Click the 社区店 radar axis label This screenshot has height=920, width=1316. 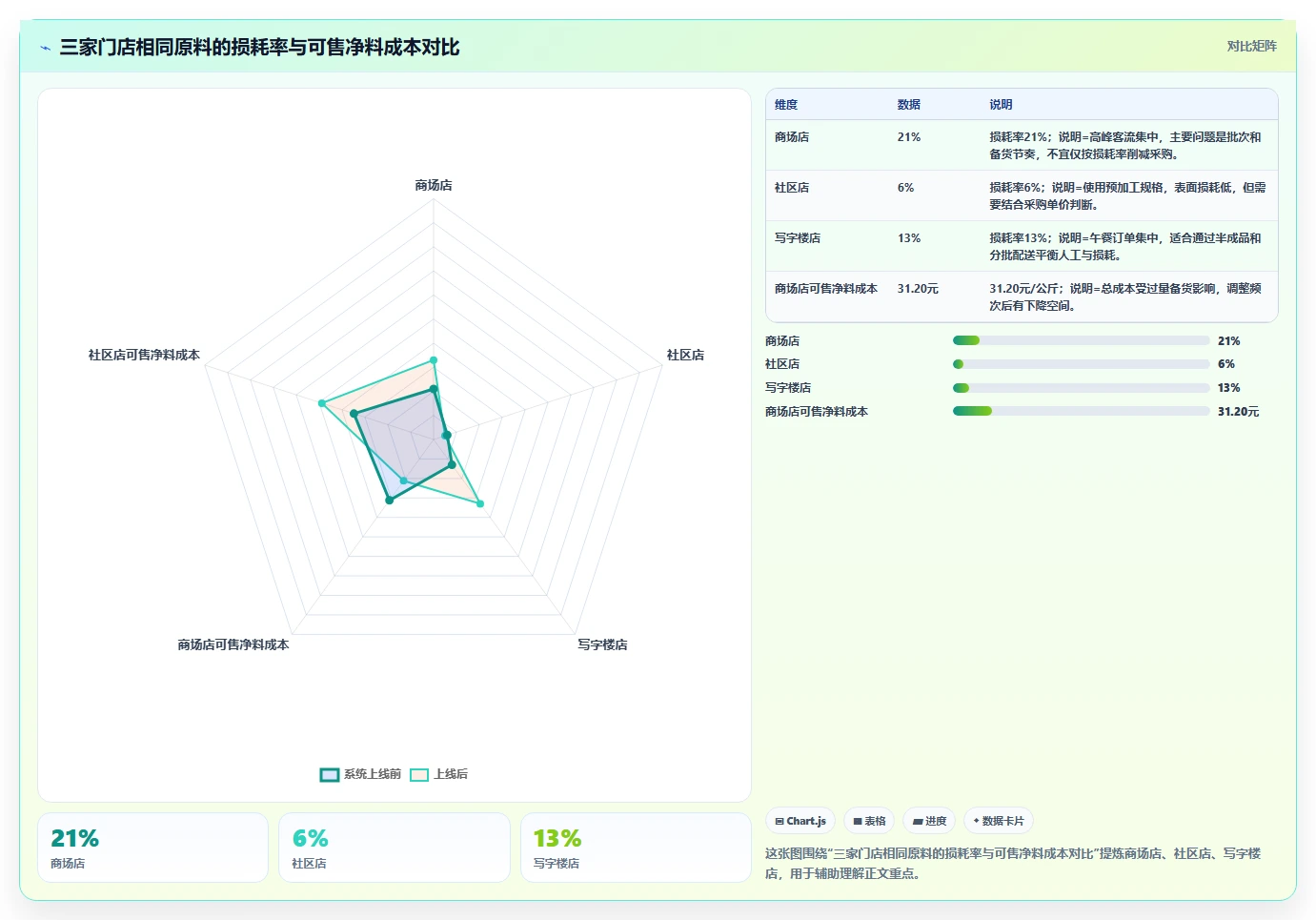click(685, 355)
